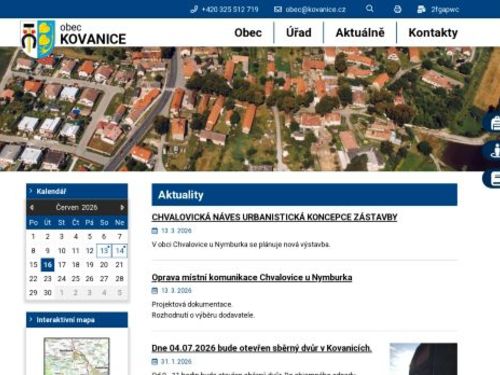Select day 9 in calendar
Screen dimensions: 500x375
click(48, 251)
